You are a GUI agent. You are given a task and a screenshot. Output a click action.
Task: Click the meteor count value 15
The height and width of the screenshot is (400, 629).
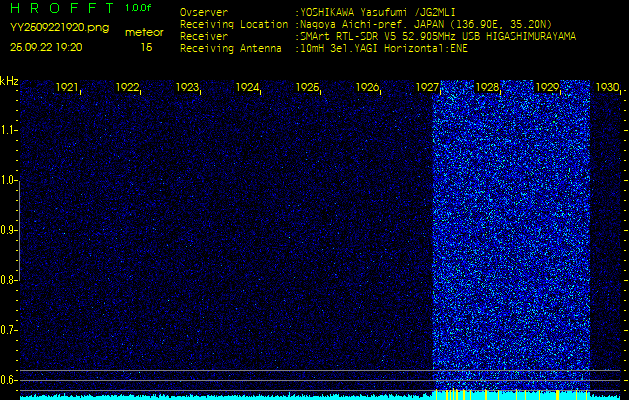(x=146, y=47)
